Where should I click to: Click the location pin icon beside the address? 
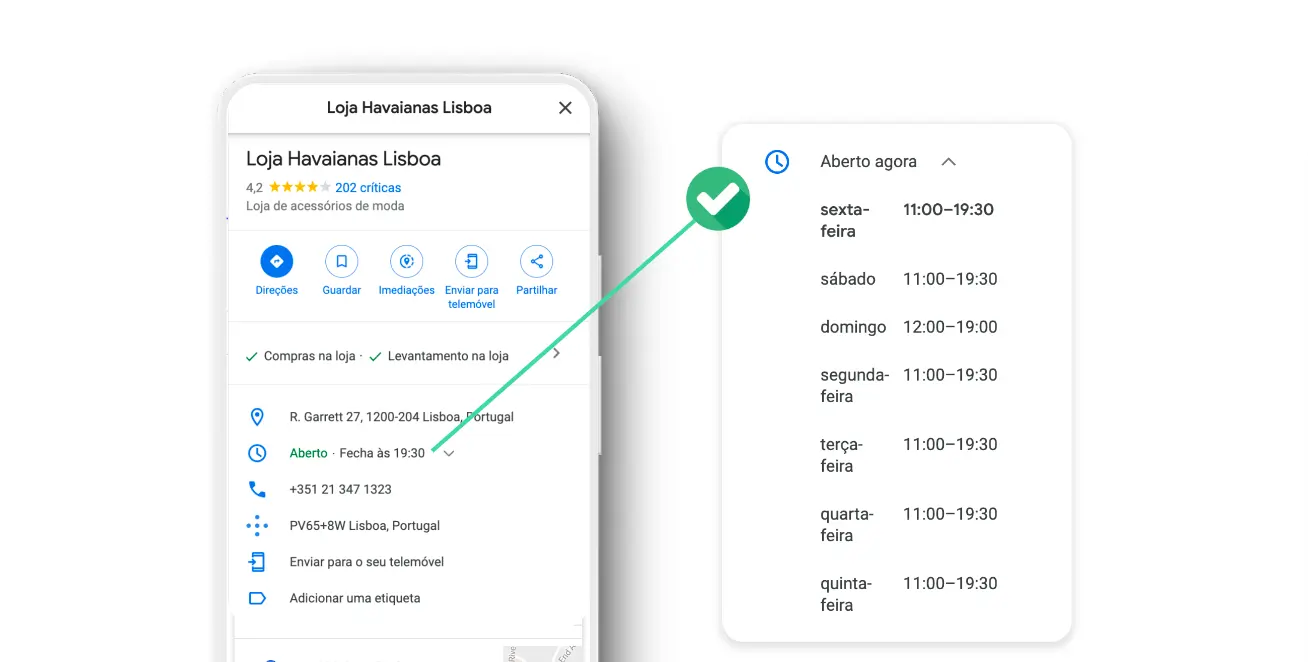257,417
